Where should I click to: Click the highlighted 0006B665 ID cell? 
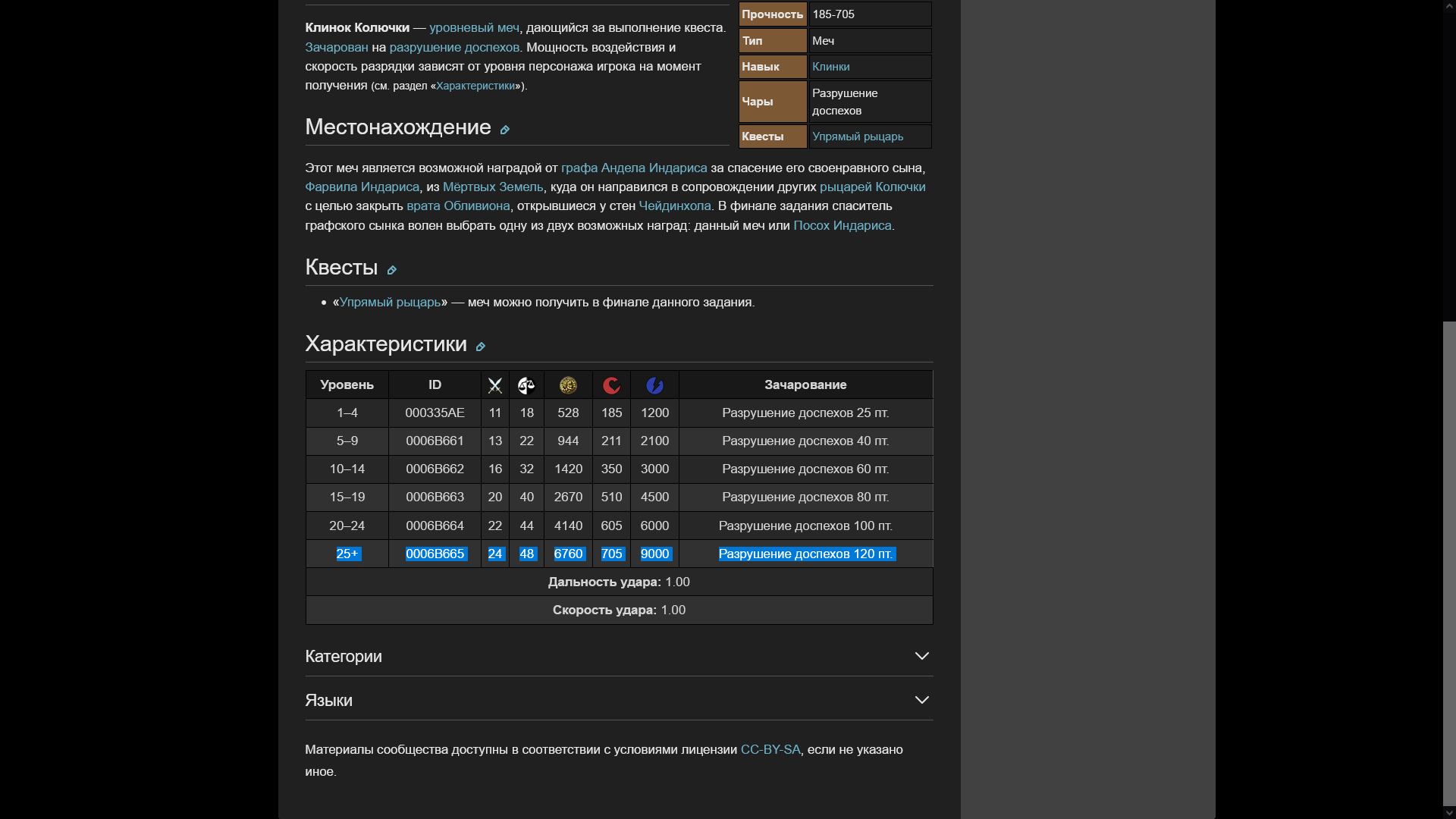(435, 554)
